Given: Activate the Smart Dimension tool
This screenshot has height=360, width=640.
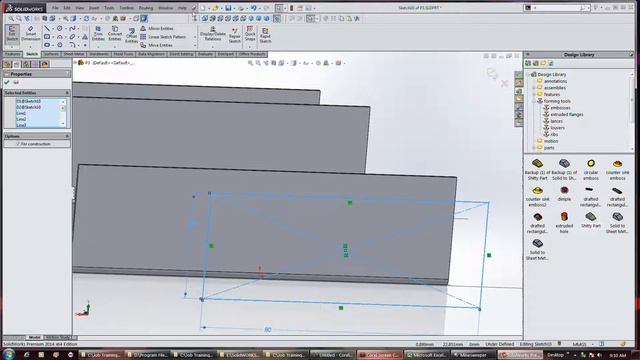Looking at the screenshot, I should (x=31, y=33).
